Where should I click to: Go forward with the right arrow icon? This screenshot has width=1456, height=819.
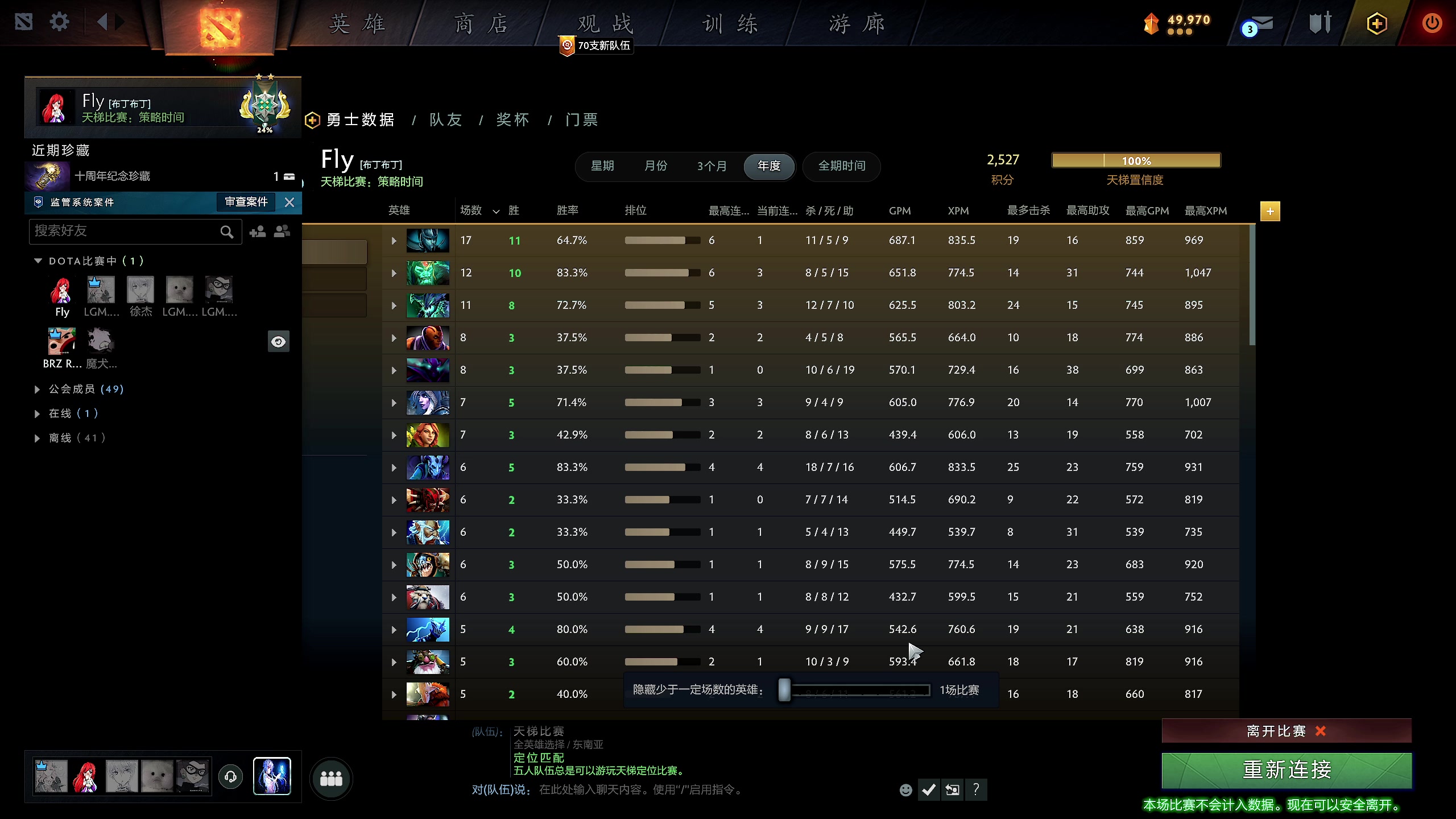tap(119, 23)
